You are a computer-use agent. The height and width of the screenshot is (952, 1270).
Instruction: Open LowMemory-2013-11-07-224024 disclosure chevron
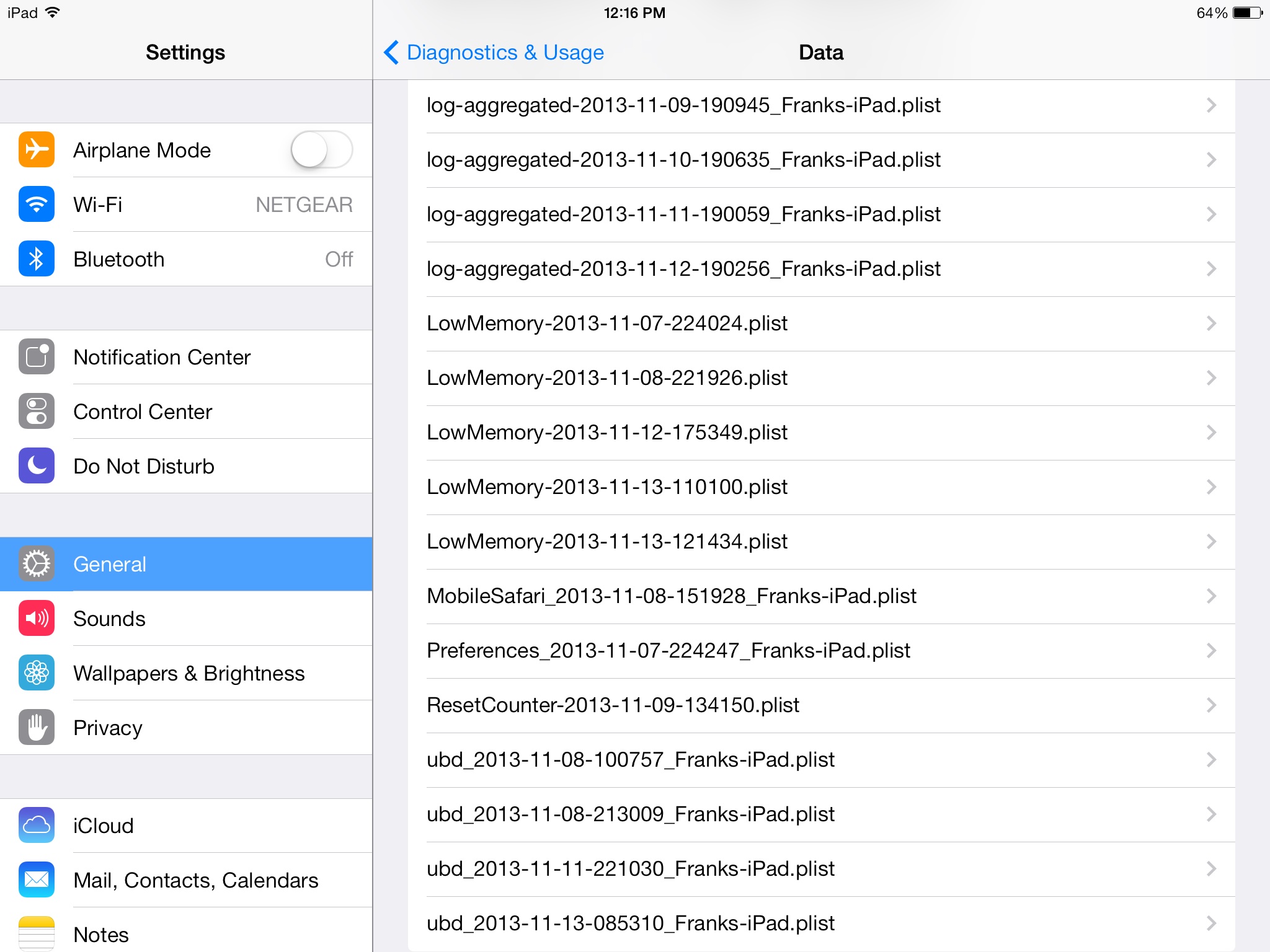coord(1211,324)
